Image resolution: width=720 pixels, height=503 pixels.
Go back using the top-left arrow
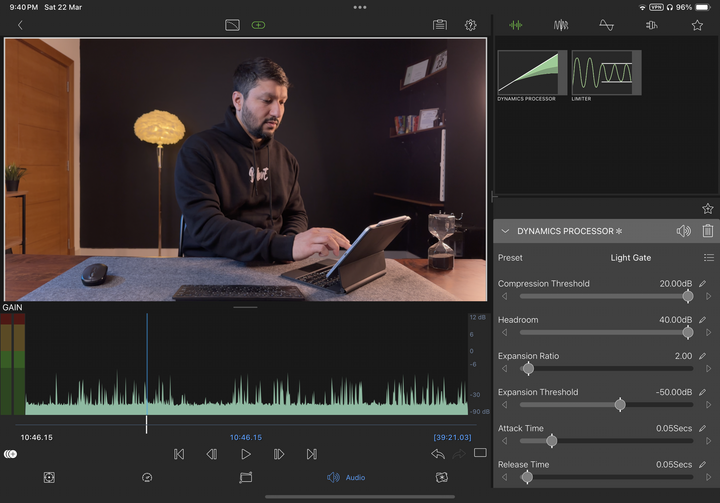pos(20,25)
